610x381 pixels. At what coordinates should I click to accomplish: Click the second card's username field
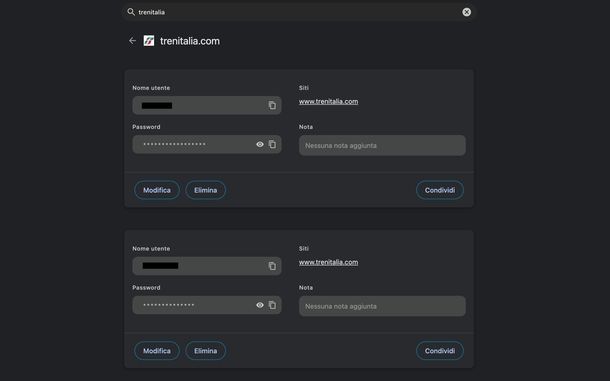(x=207, y=266)
